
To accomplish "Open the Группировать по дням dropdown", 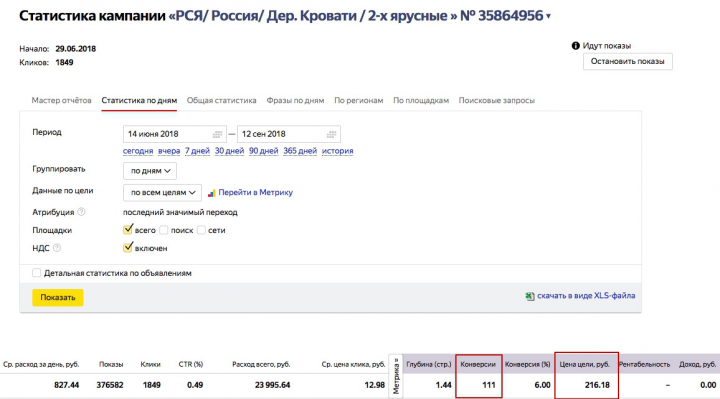I will pyautogui.click(x=150, y=171).
